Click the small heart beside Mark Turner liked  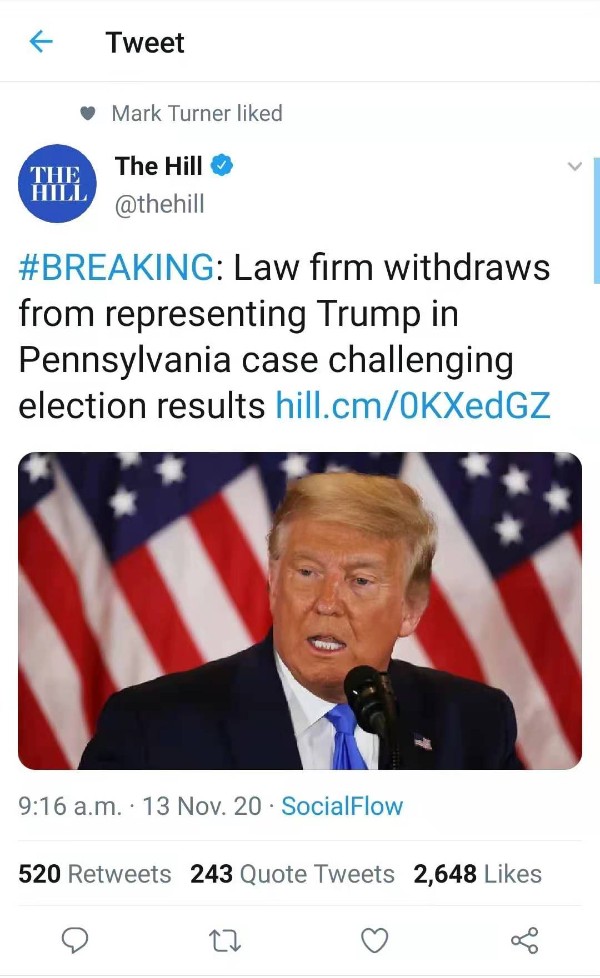(88, 114)
